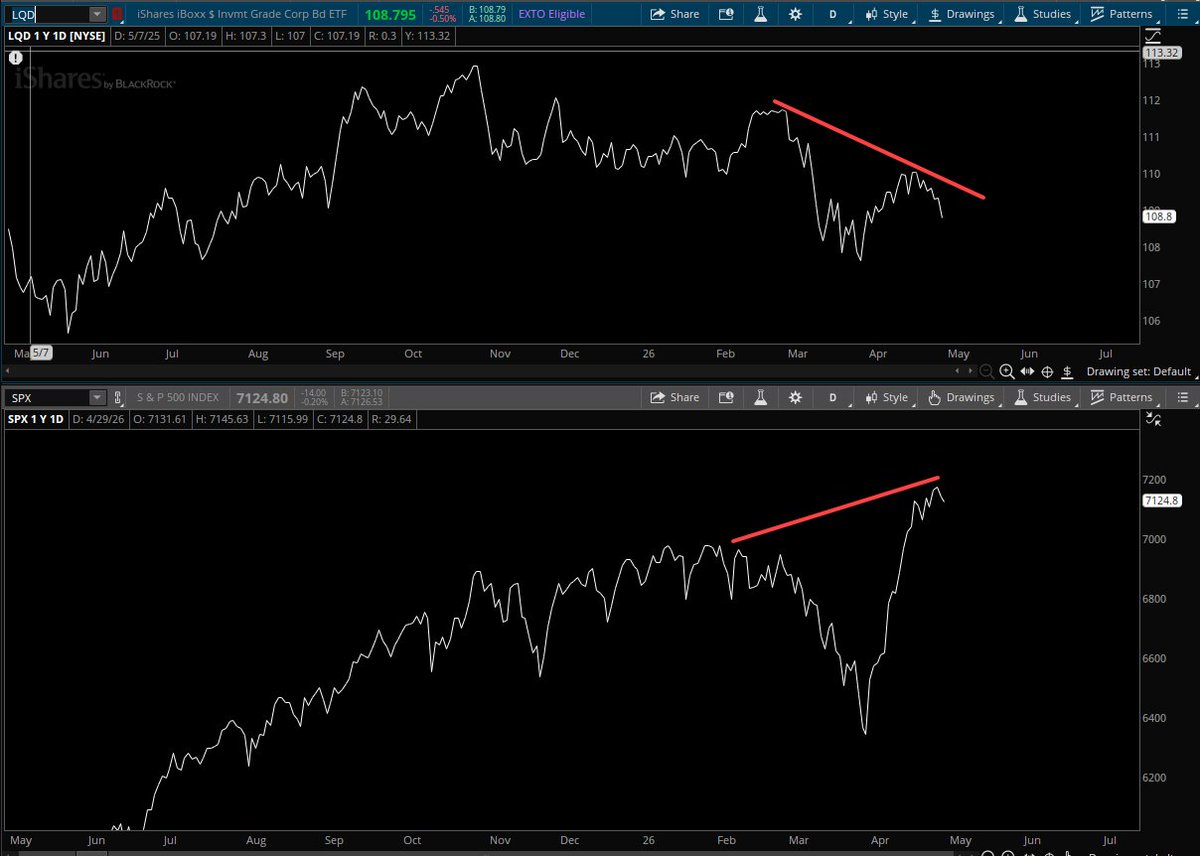This screenshot has height=856, width=1200.
Task: Open the alert bubble icon in the SPX toolbar
Action: pos(725,397)
